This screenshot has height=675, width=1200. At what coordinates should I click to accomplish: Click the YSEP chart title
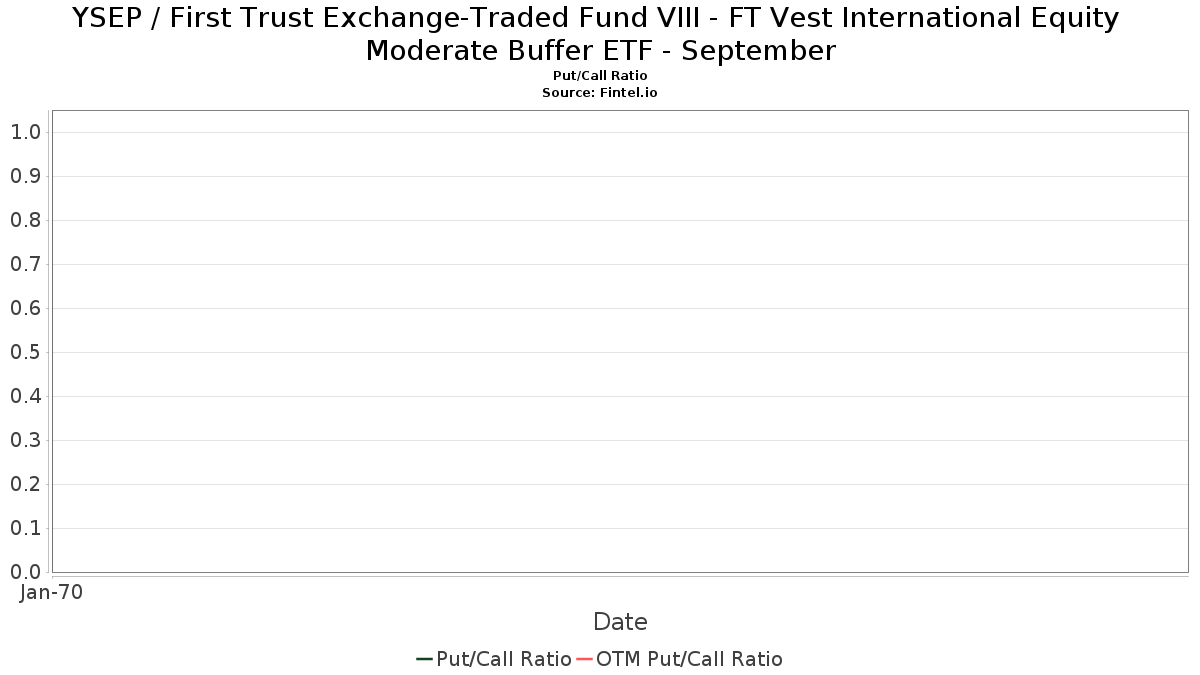[600, 33]
